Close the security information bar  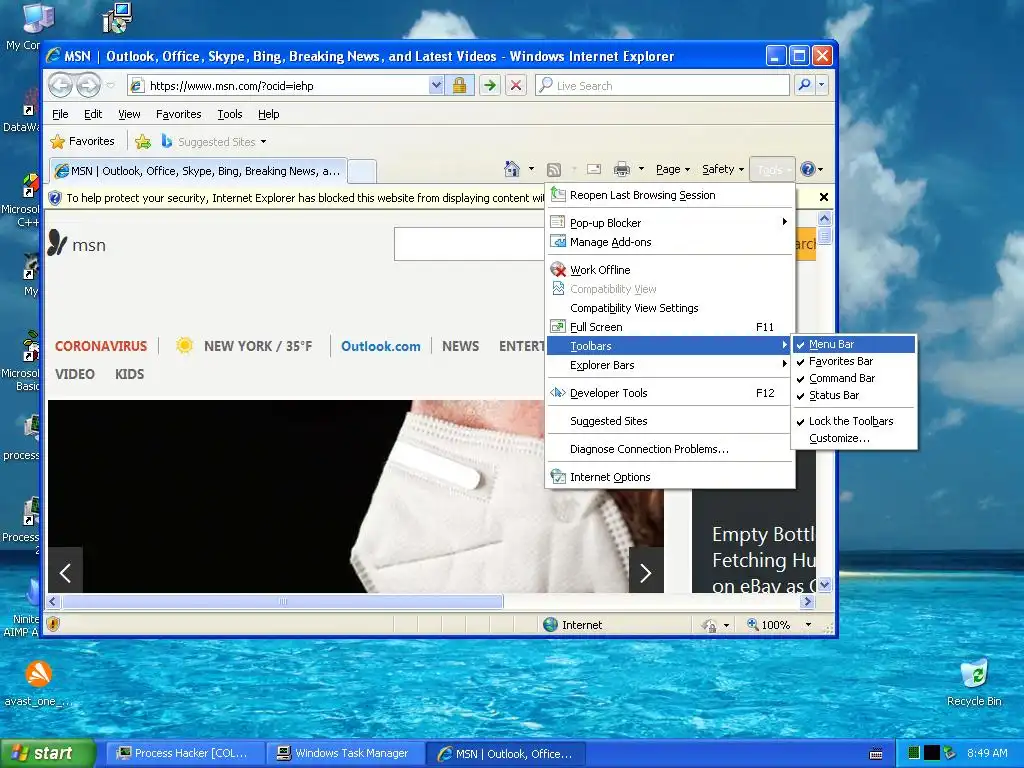[824, 197]
